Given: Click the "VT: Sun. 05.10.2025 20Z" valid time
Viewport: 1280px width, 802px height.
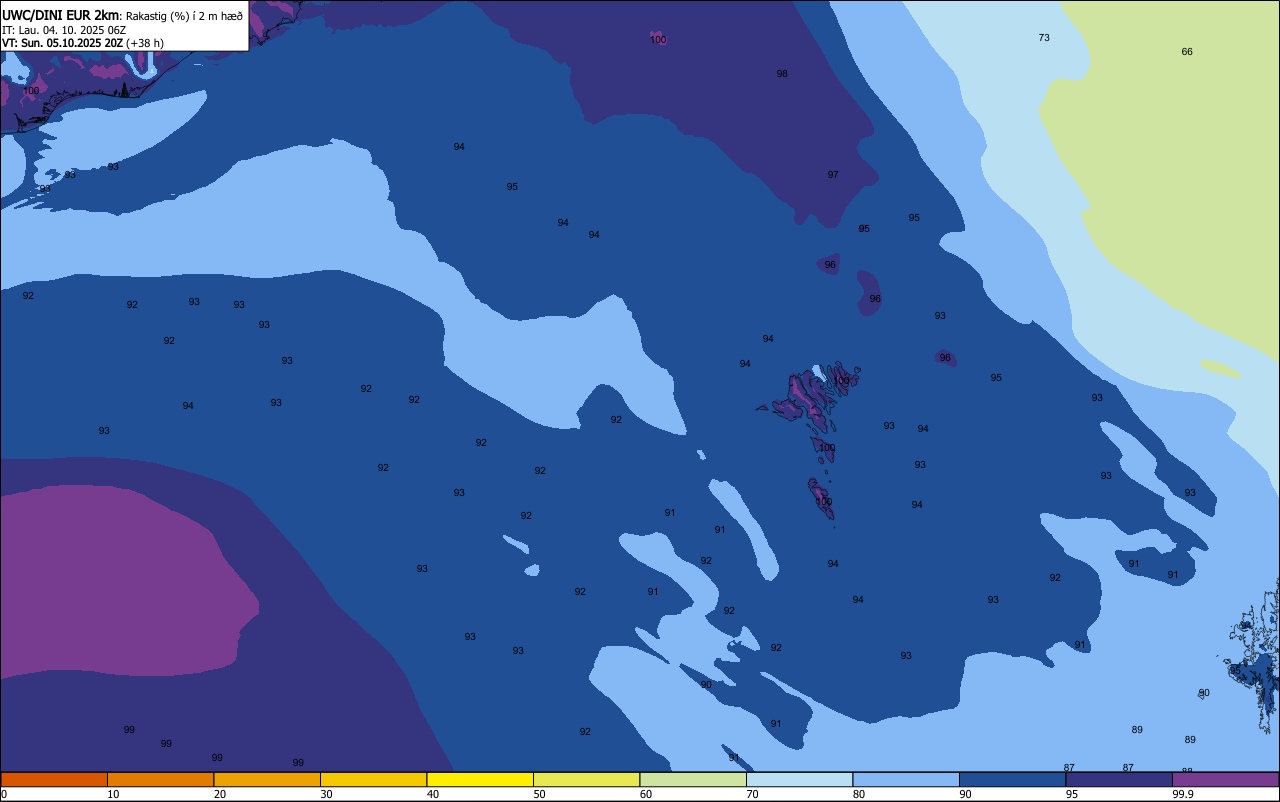Looking at the screenshot, I should coord(62,43).
